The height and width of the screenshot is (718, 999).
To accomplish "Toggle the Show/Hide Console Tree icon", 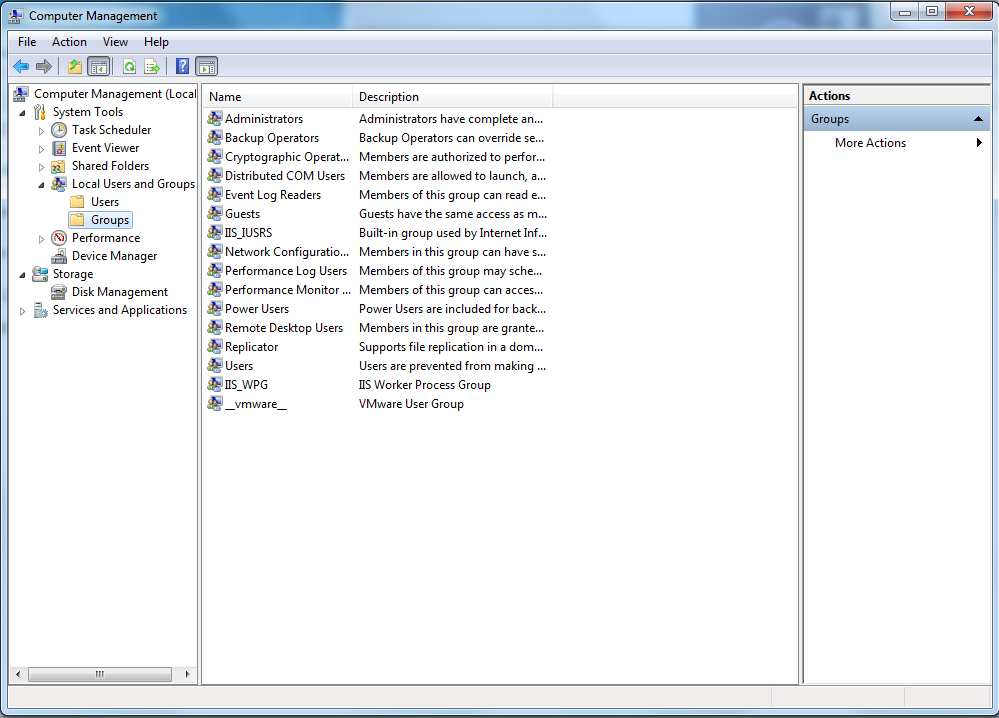I will 99,66.
